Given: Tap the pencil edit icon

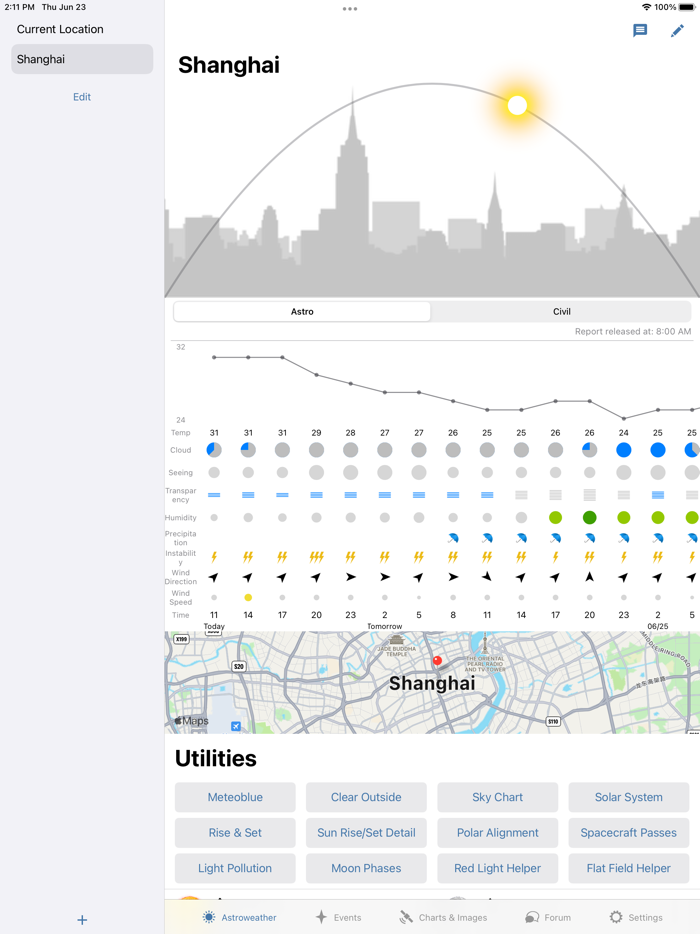Looking at the screenshot, I should pos(677,31).
